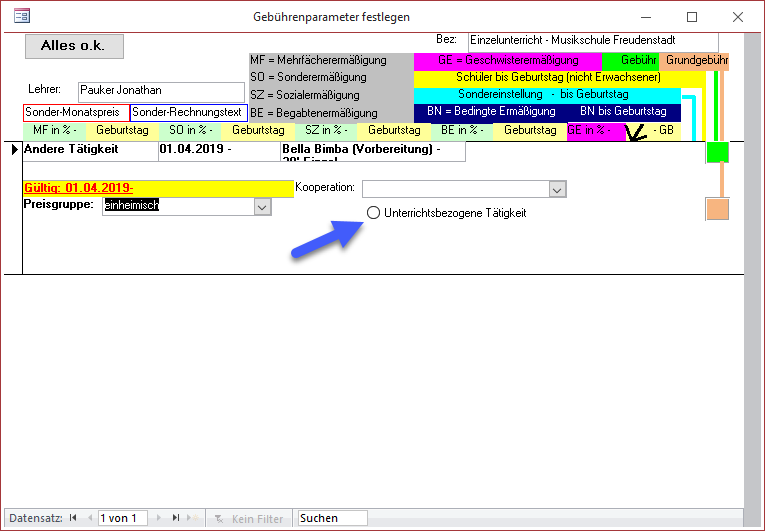Click the Kein Filter indicator
Viewport: 765px width, 531px height.
coord(250,518)
